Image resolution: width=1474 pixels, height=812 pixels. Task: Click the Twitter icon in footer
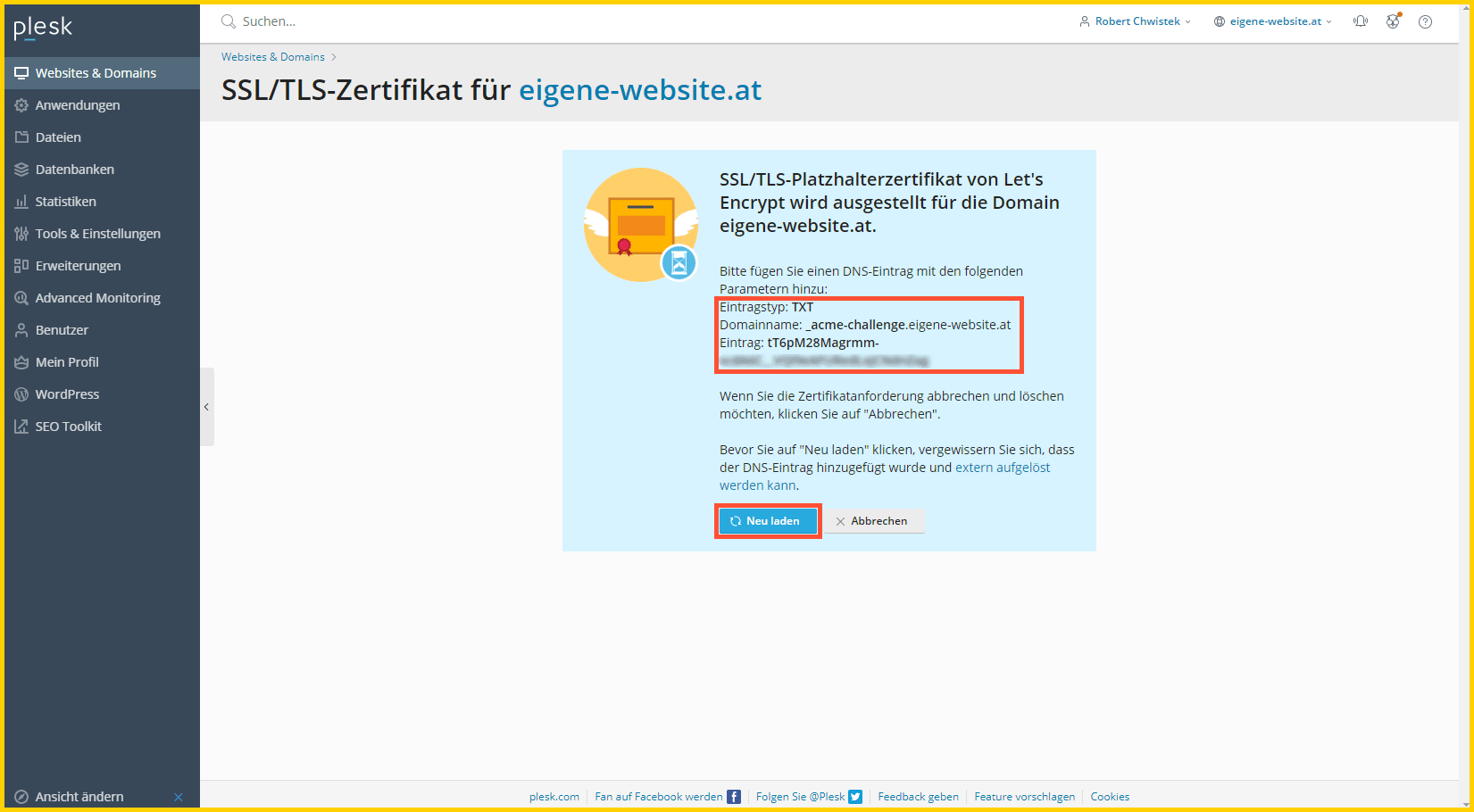855,797
